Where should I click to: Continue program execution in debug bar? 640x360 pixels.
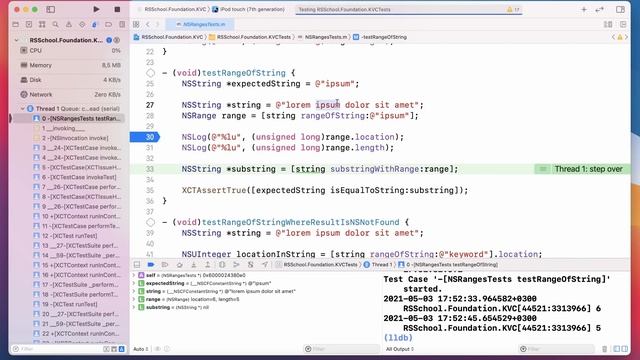tap(165, 264)
